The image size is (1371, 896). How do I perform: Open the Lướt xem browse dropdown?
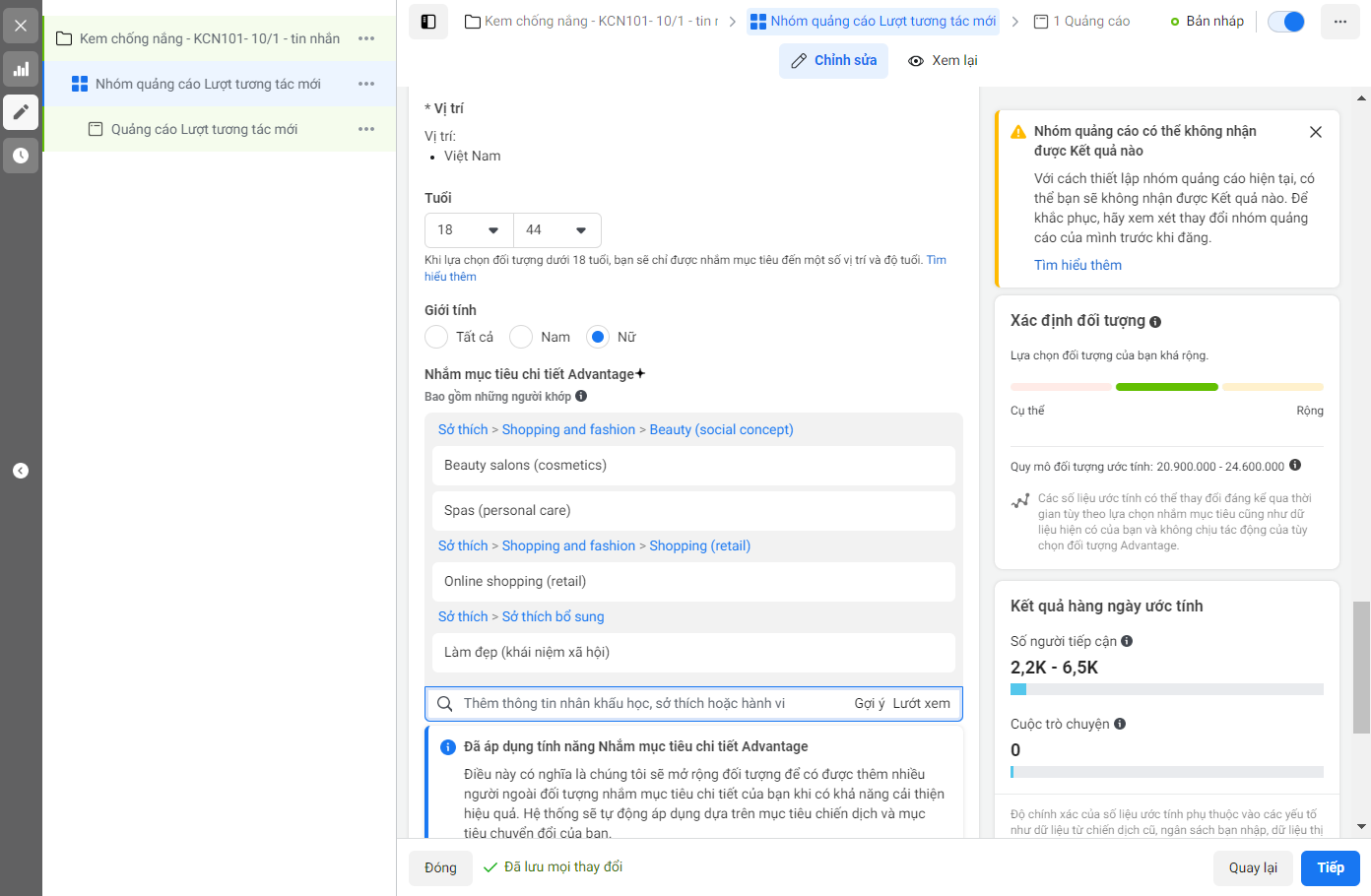coord(922,703)
